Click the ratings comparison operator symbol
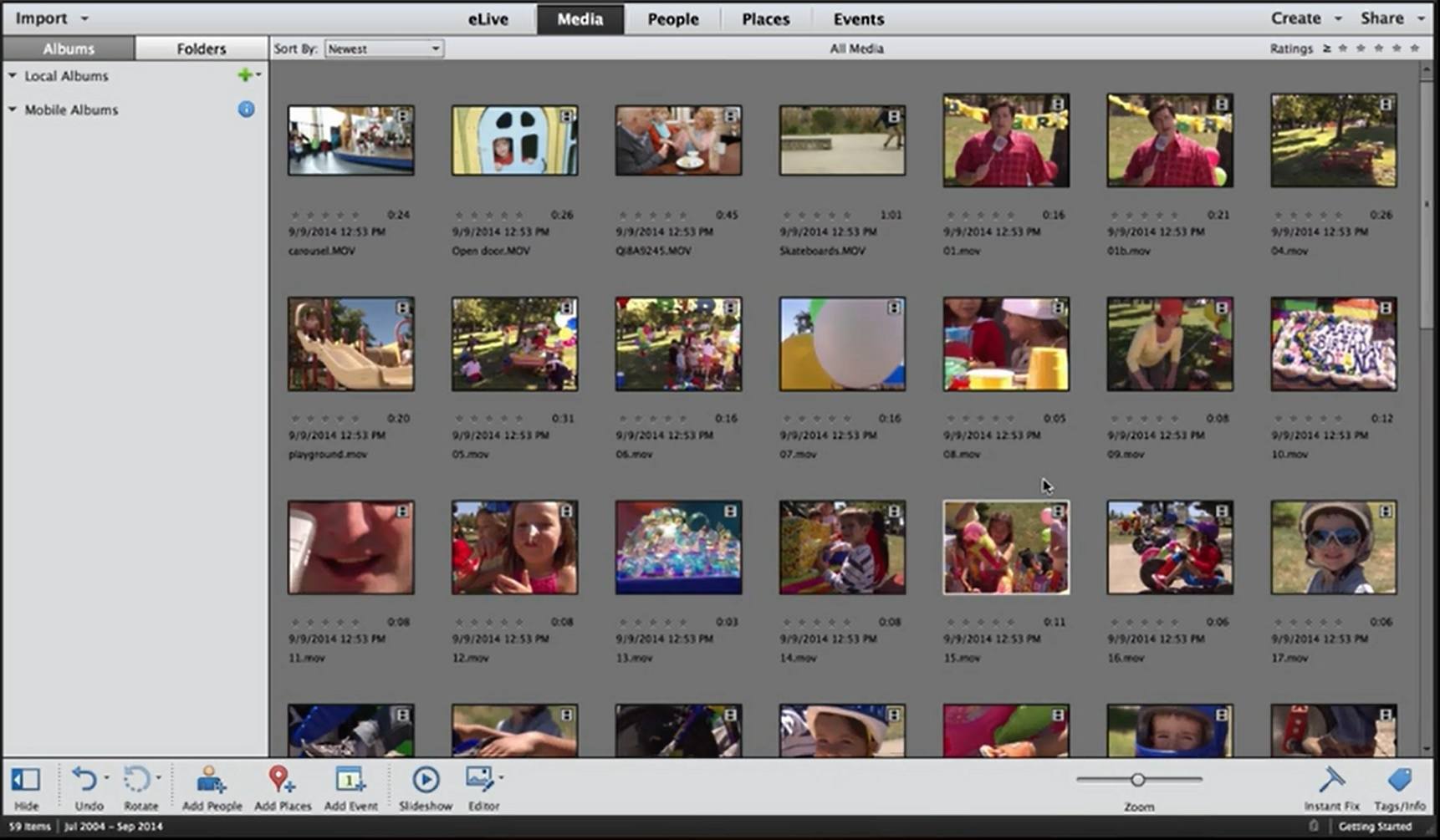This screenshot has height=840, width=1440. 1326,48
